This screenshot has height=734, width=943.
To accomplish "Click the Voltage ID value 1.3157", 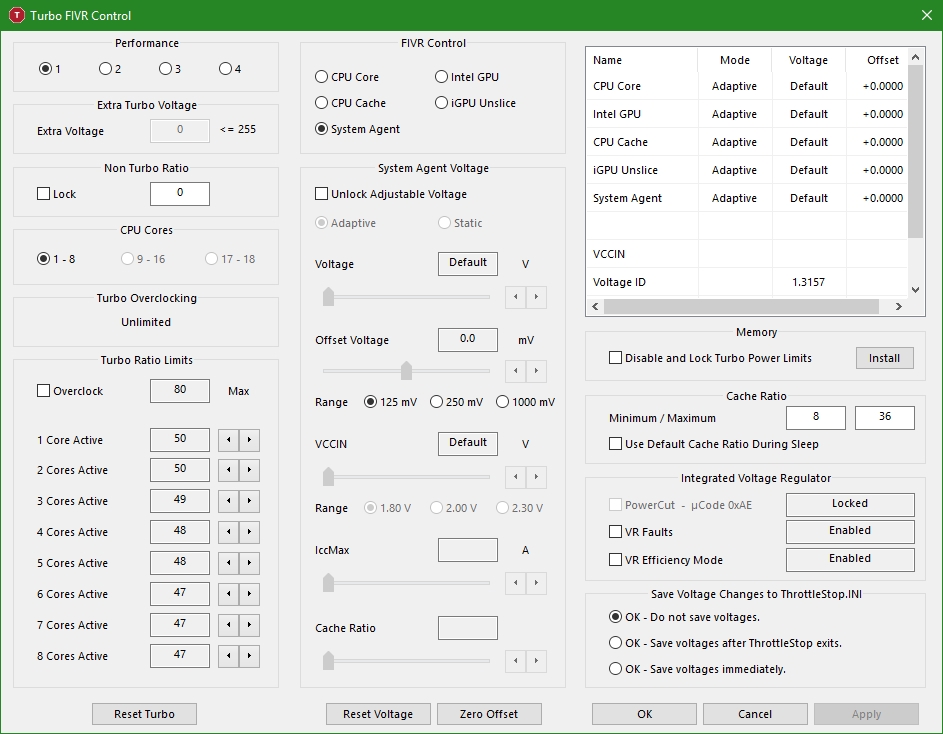I will click(x=808, y=282).
